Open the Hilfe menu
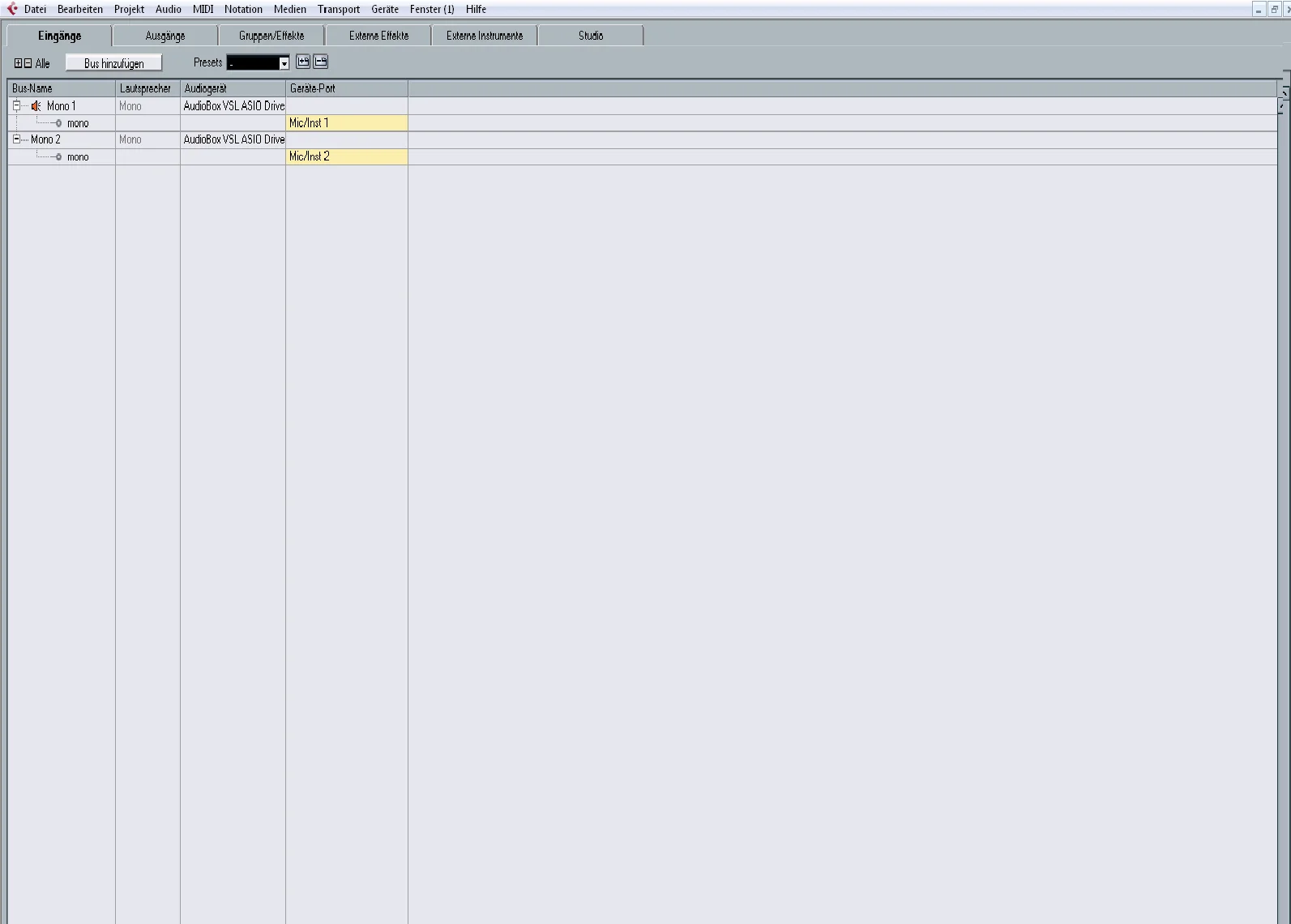This screenshot has width=1291, height=924. pyautogui.click(x=476, y=9)
